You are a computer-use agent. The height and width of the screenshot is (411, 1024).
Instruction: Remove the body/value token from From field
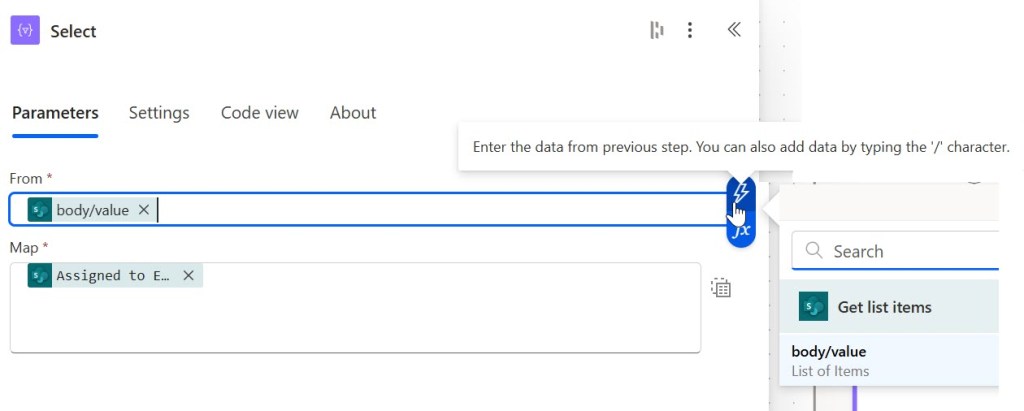(144, 210)
